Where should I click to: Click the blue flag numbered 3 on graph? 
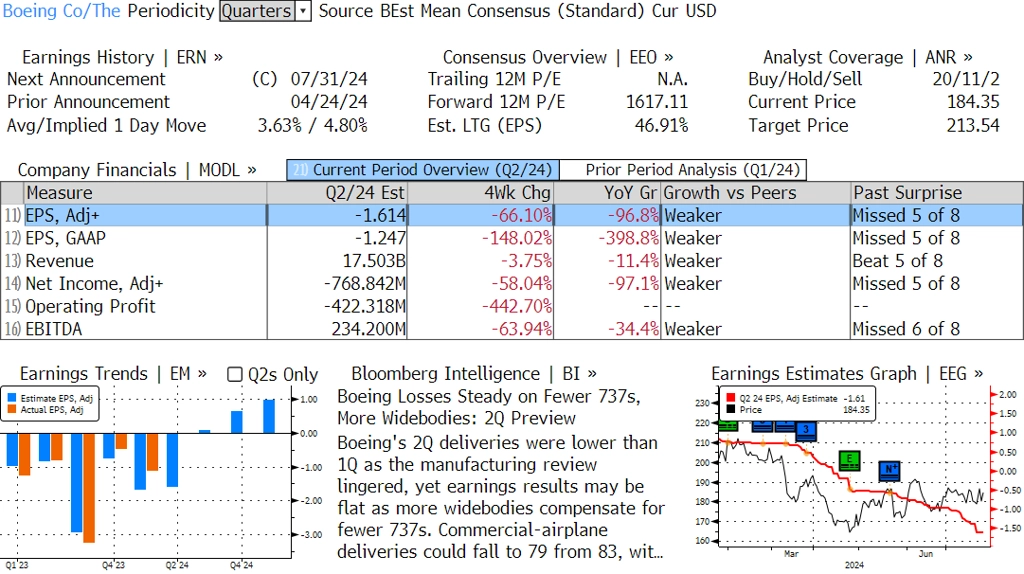click(806, 430)
